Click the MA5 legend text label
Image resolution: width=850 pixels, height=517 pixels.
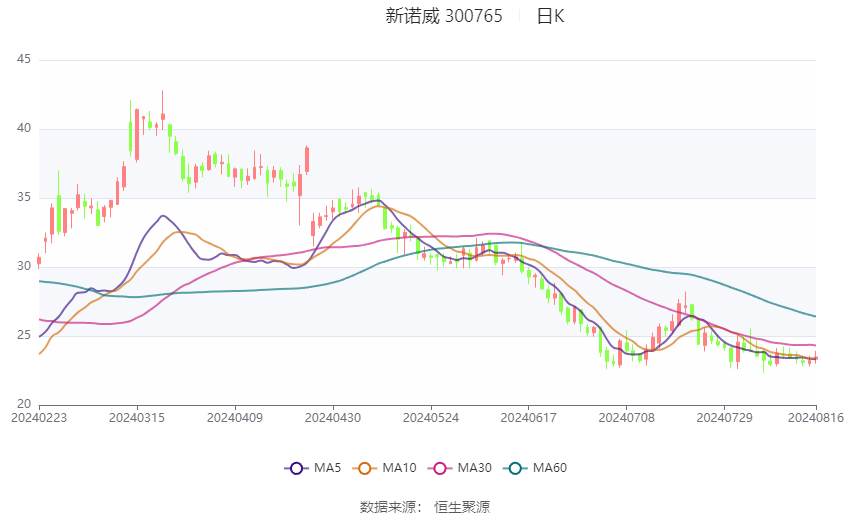pos(327,468)
